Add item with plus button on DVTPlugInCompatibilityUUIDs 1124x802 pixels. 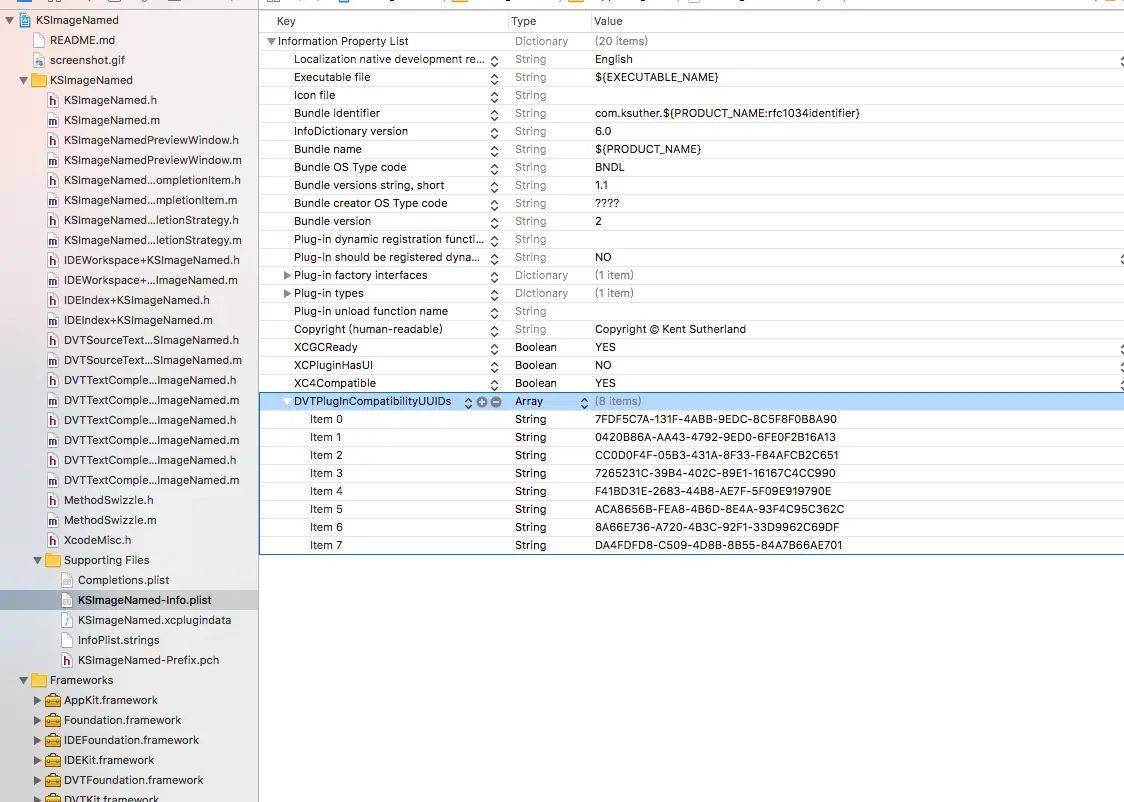[x=482, y=402]
